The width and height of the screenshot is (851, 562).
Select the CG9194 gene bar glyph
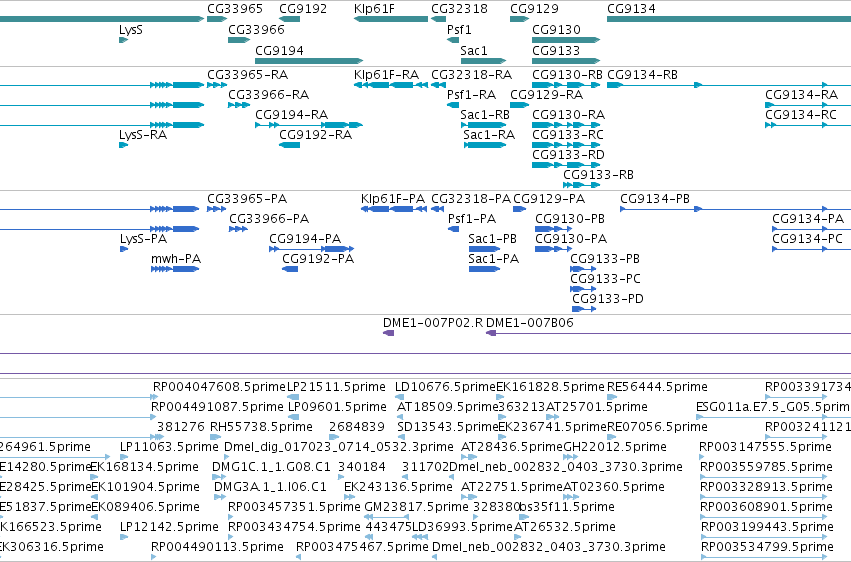pos(309,61)
